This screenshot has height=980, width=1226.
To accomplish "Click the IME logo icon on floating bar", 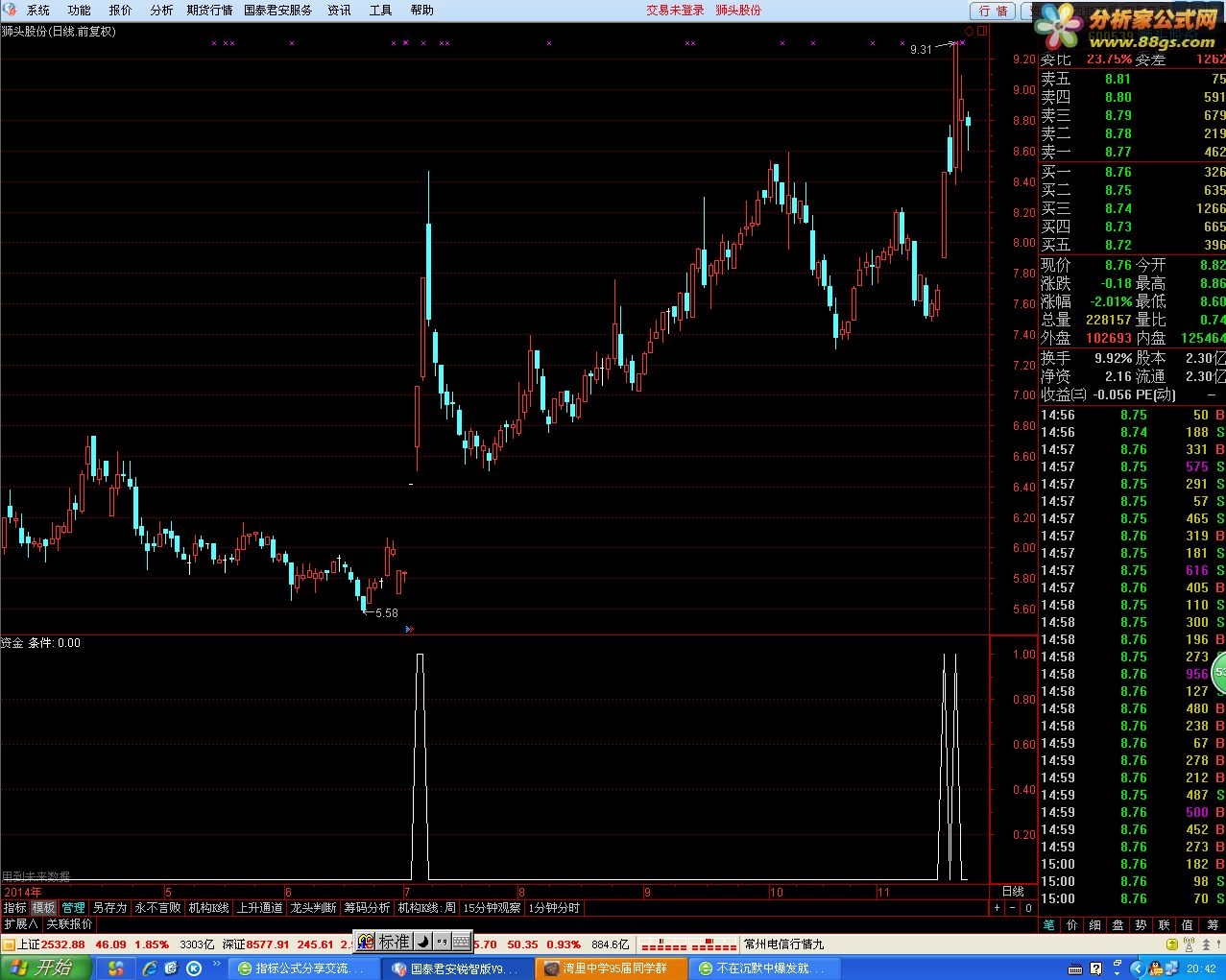I will pos(366,942).
